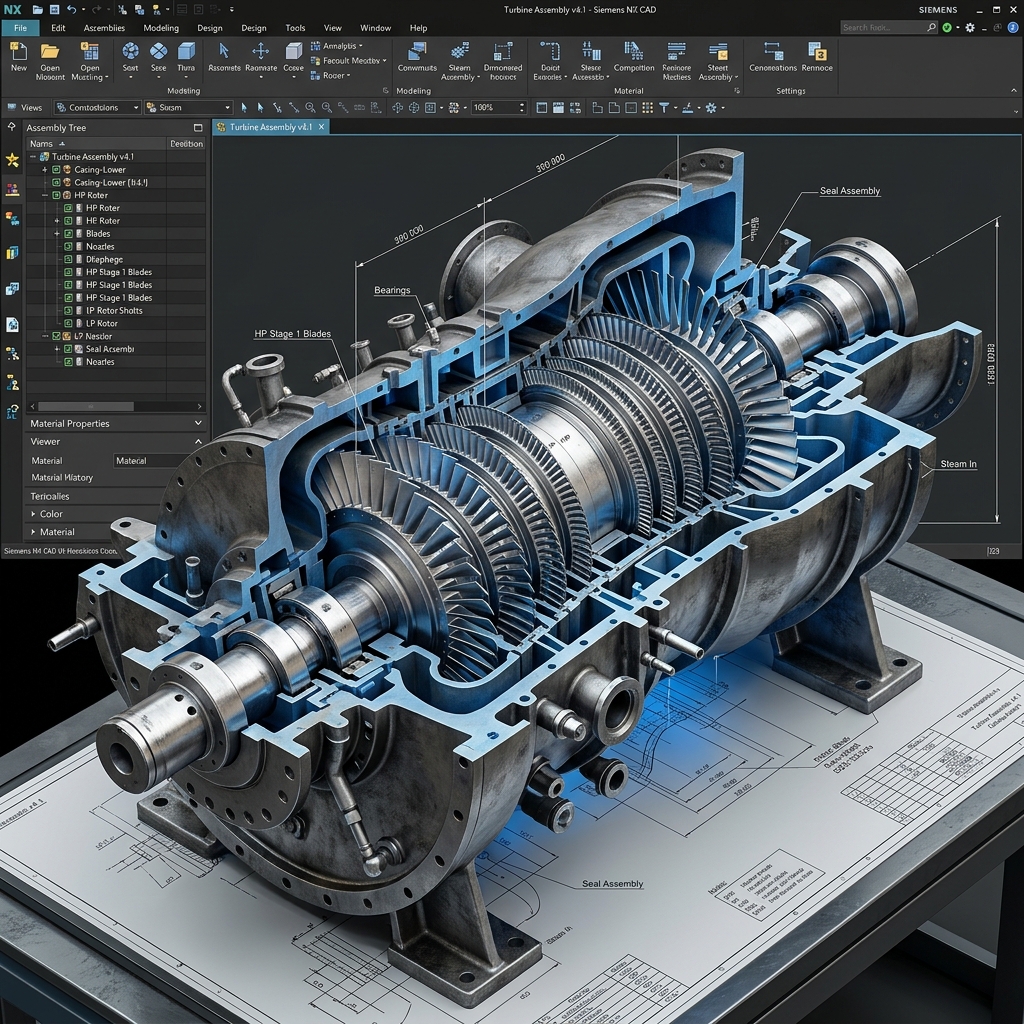
Task: Click the blue info icon at top right
Action: pyautogui.click(x=1013, y=27)
